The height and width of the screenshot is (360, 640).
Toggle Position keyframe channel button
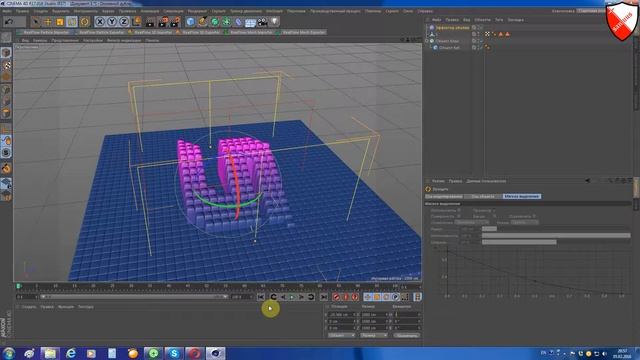tap(368, 297)
